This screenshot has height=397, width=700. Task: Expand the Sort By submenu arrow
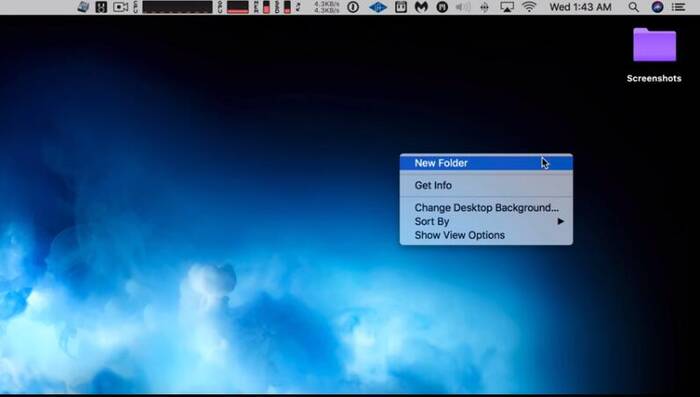[x=561, y=221]
